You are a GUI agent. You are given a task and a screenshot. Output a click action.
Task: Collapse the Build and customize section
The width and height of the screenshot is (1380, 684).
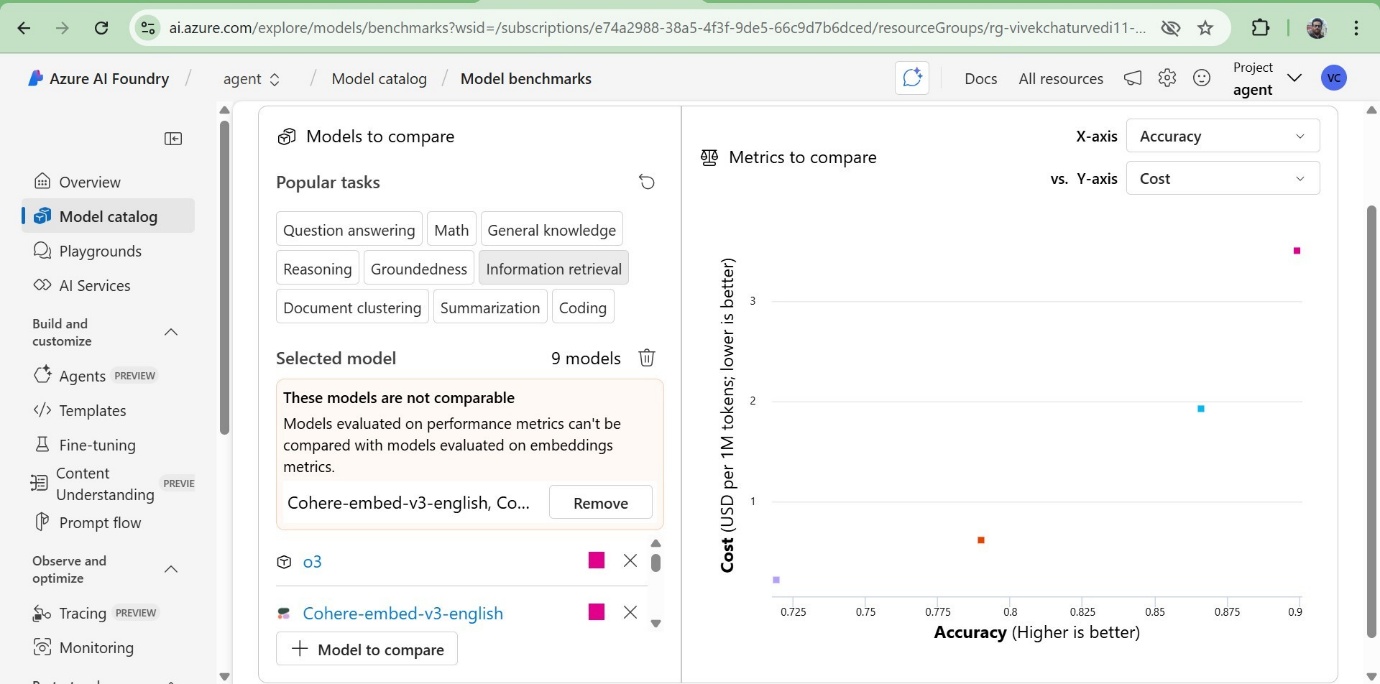click(171, 332)
